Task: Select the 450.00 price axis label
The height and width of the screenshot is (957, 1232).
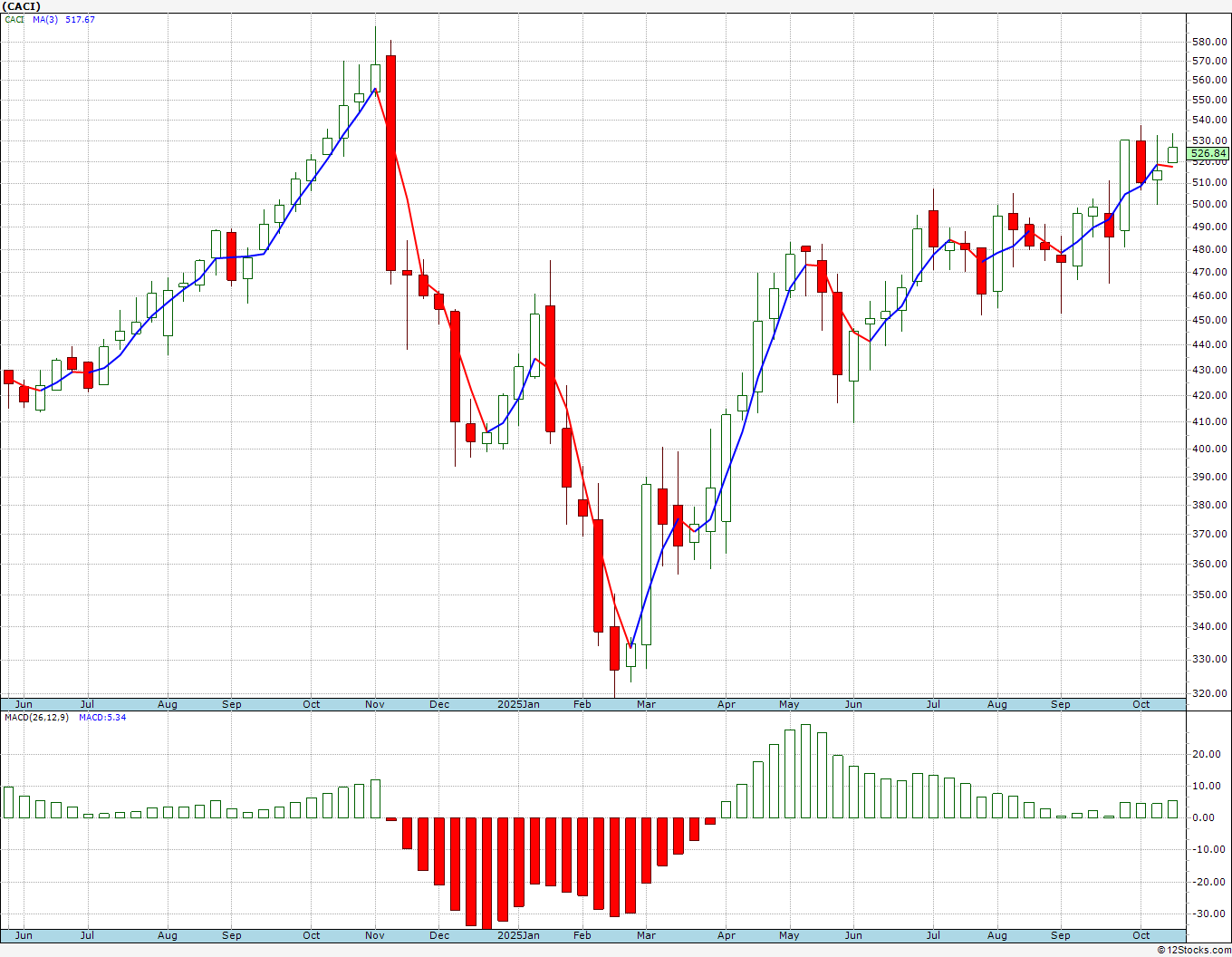Action: [1210, 320]
